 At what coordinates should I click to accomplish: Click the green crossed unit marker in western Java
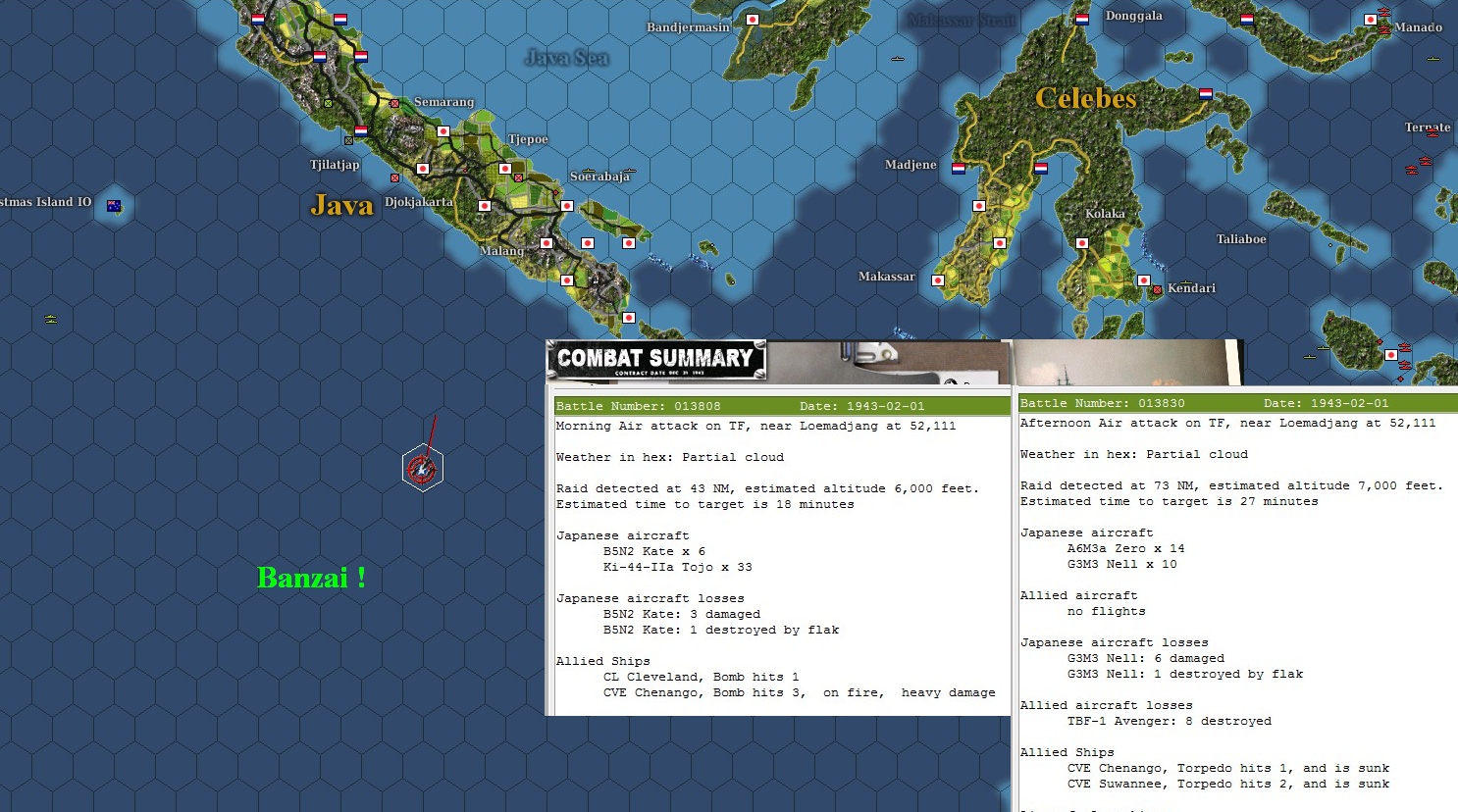(328, 103)
